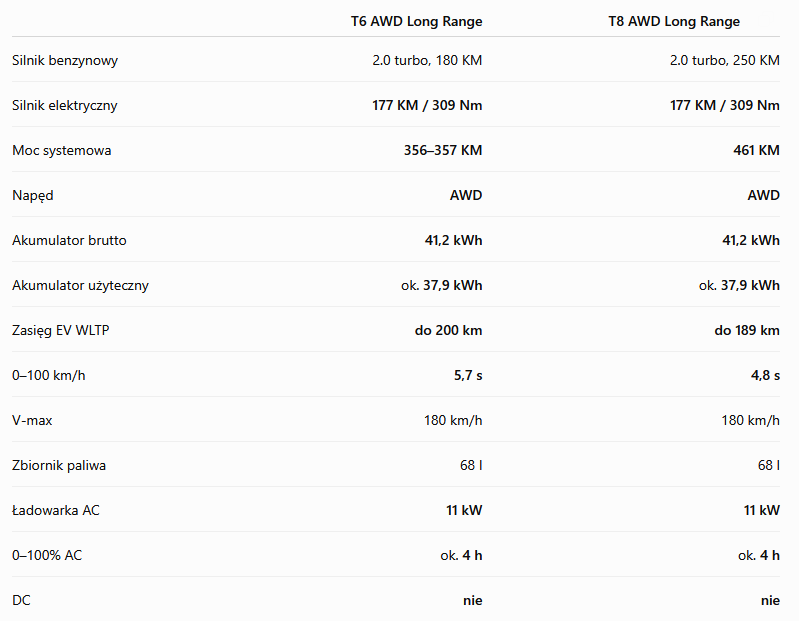Click the do 200 km range value
799x621 pixels.
click(x=448, y=330)
